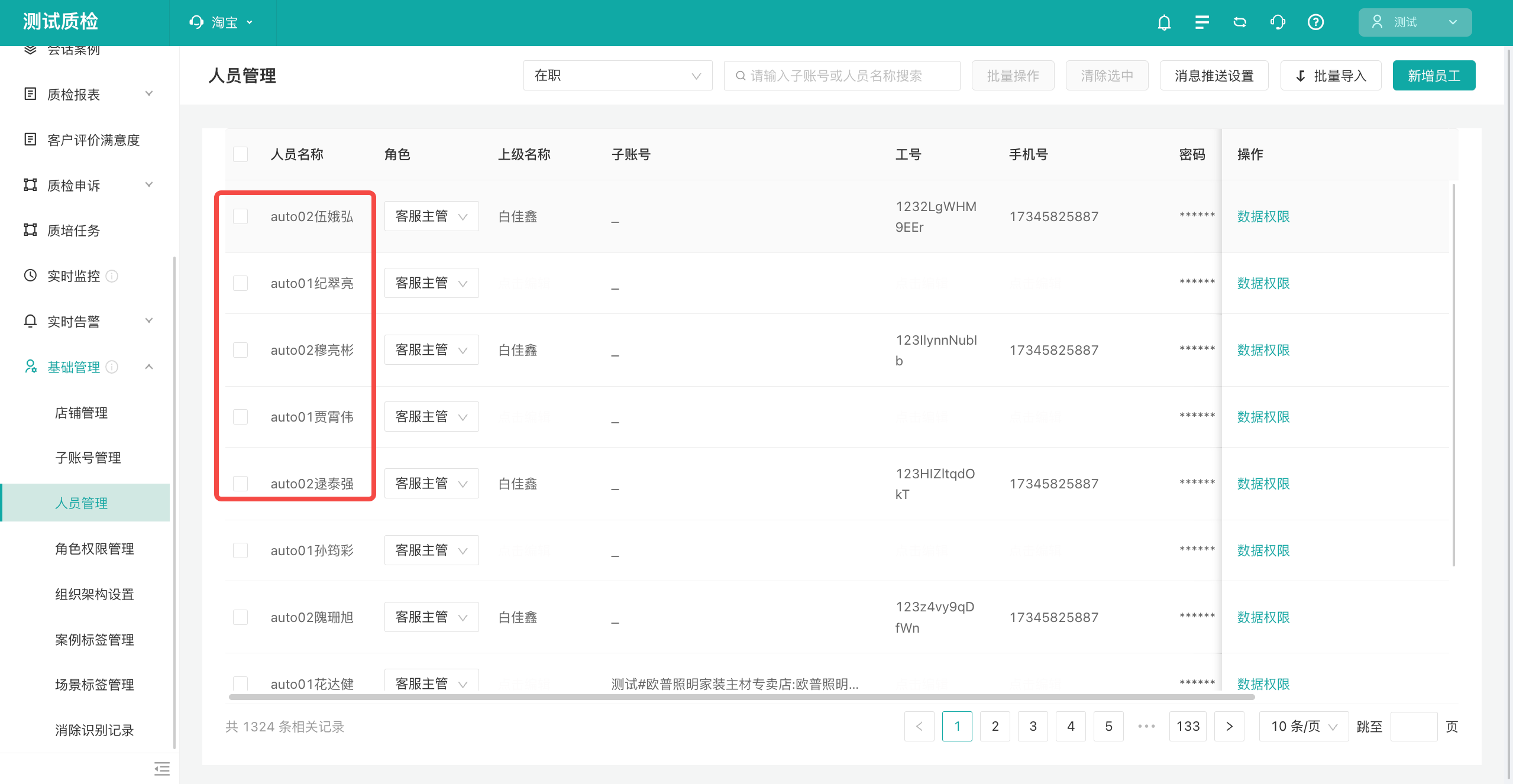Click the headset icon beside 淘宝
This screenshot has width=1513, height=784.
tap(196, 22)
